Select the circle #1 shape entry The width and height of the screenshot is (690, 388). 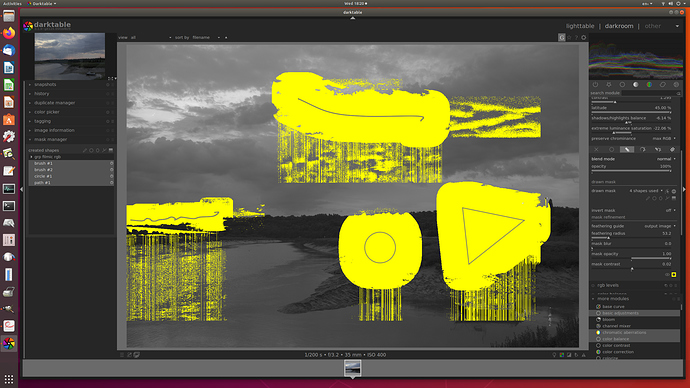[70, 176]
